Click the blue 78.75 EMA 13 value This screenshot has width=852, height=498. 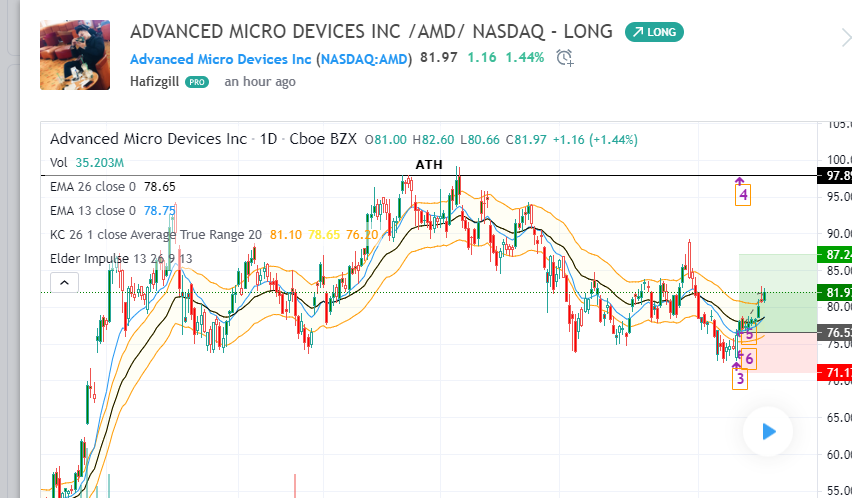click(x=160, y=211)
